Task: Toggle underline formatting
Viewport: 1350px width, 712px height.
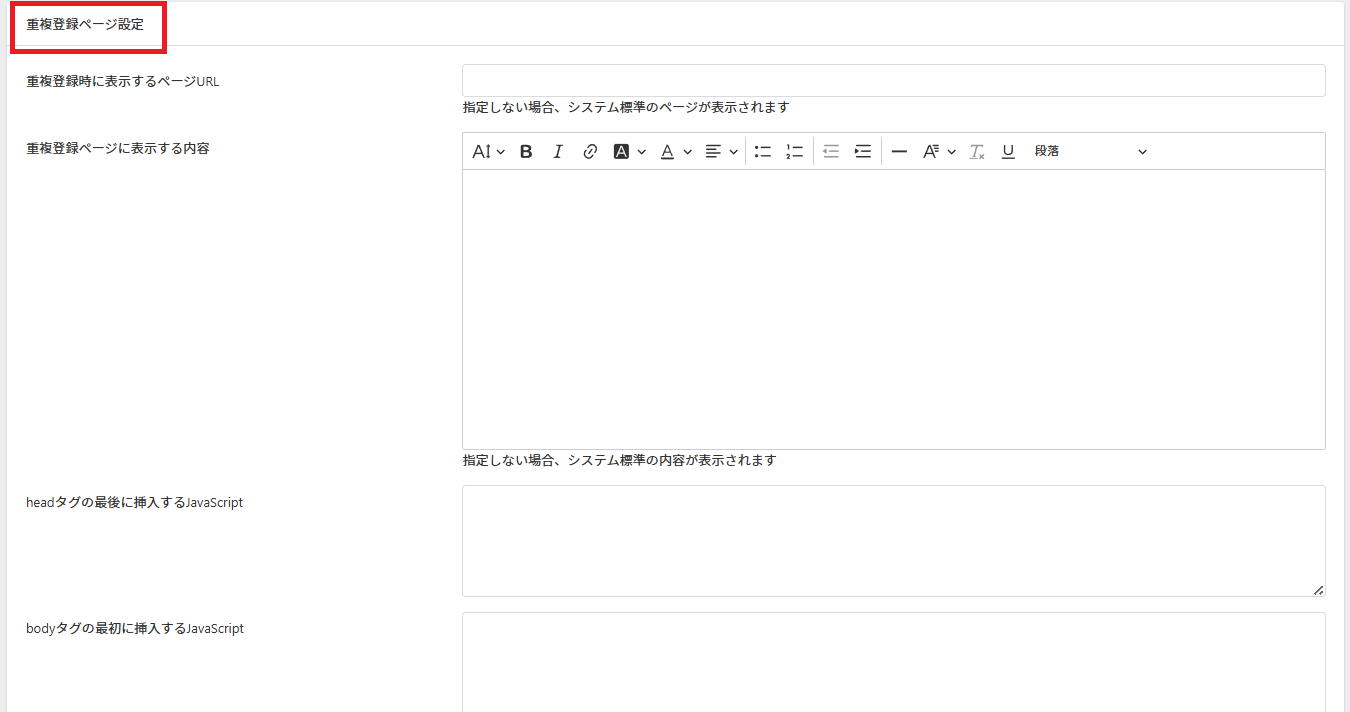Action: (1008, 152)
